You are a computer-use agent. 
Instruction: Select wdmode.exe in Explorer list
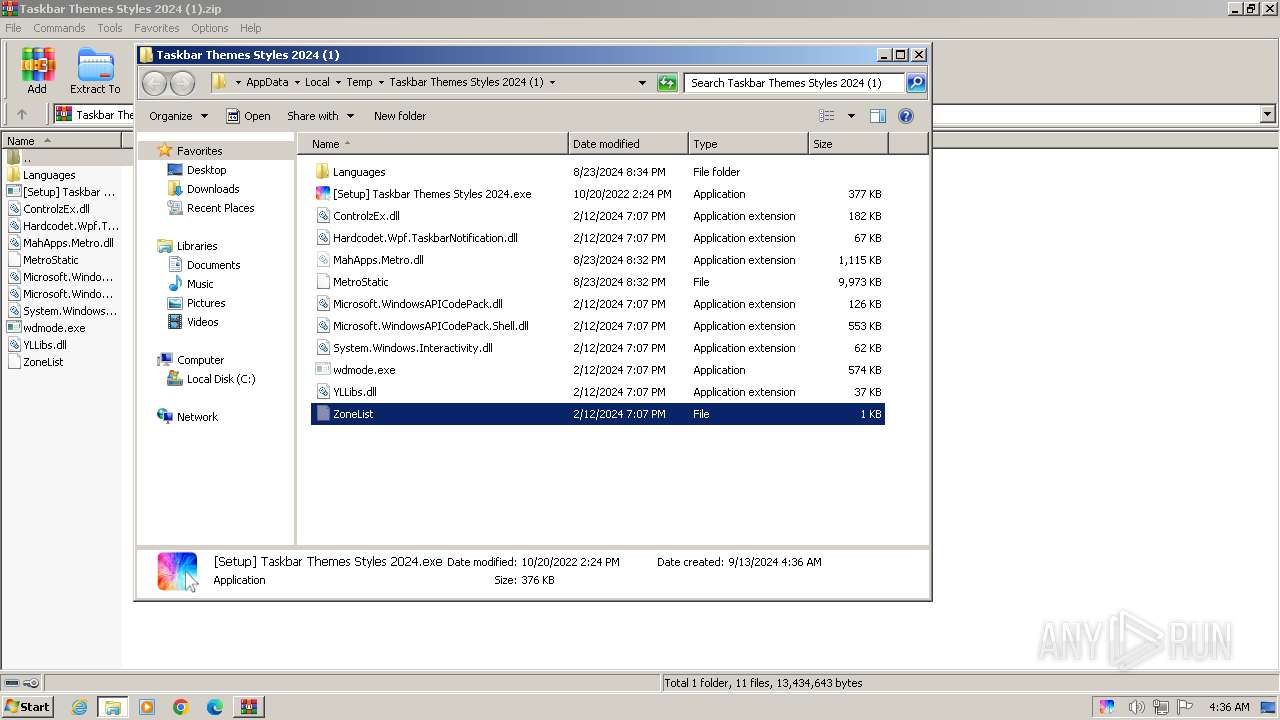point(598,370)
